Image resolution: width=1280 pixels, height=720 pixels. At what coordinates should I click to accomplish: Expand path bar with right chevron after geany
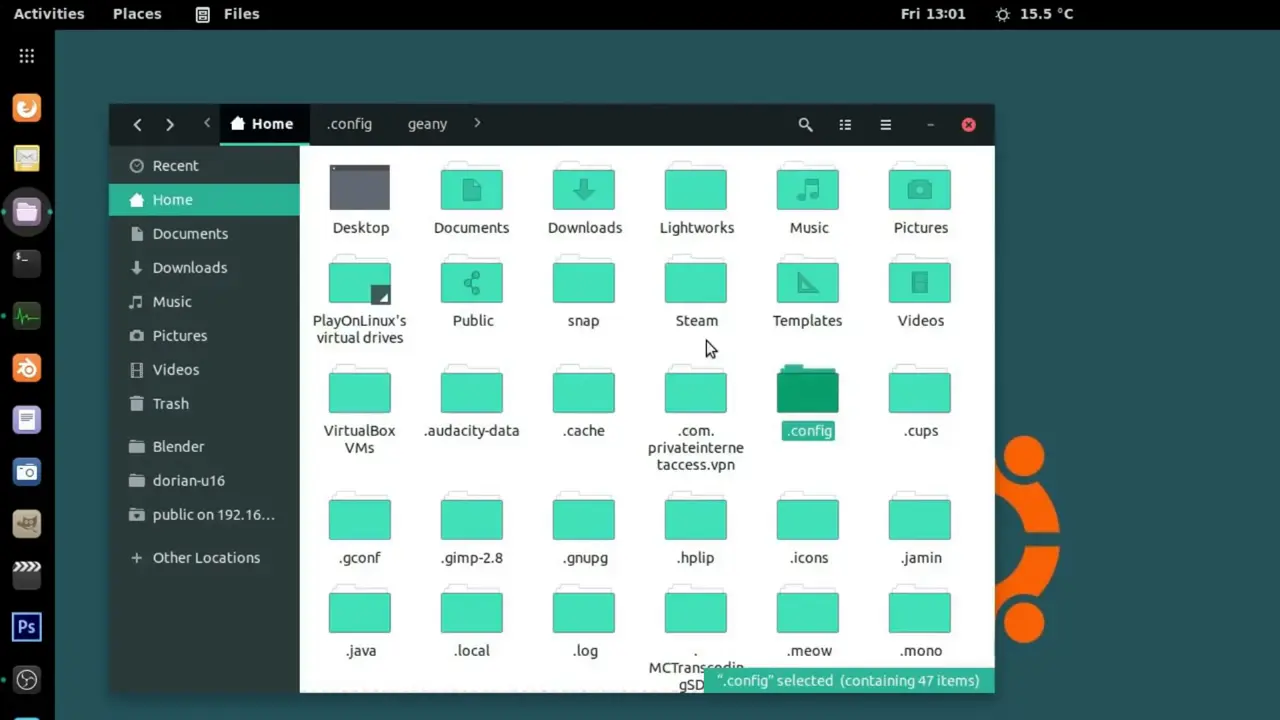coord(477,123)
